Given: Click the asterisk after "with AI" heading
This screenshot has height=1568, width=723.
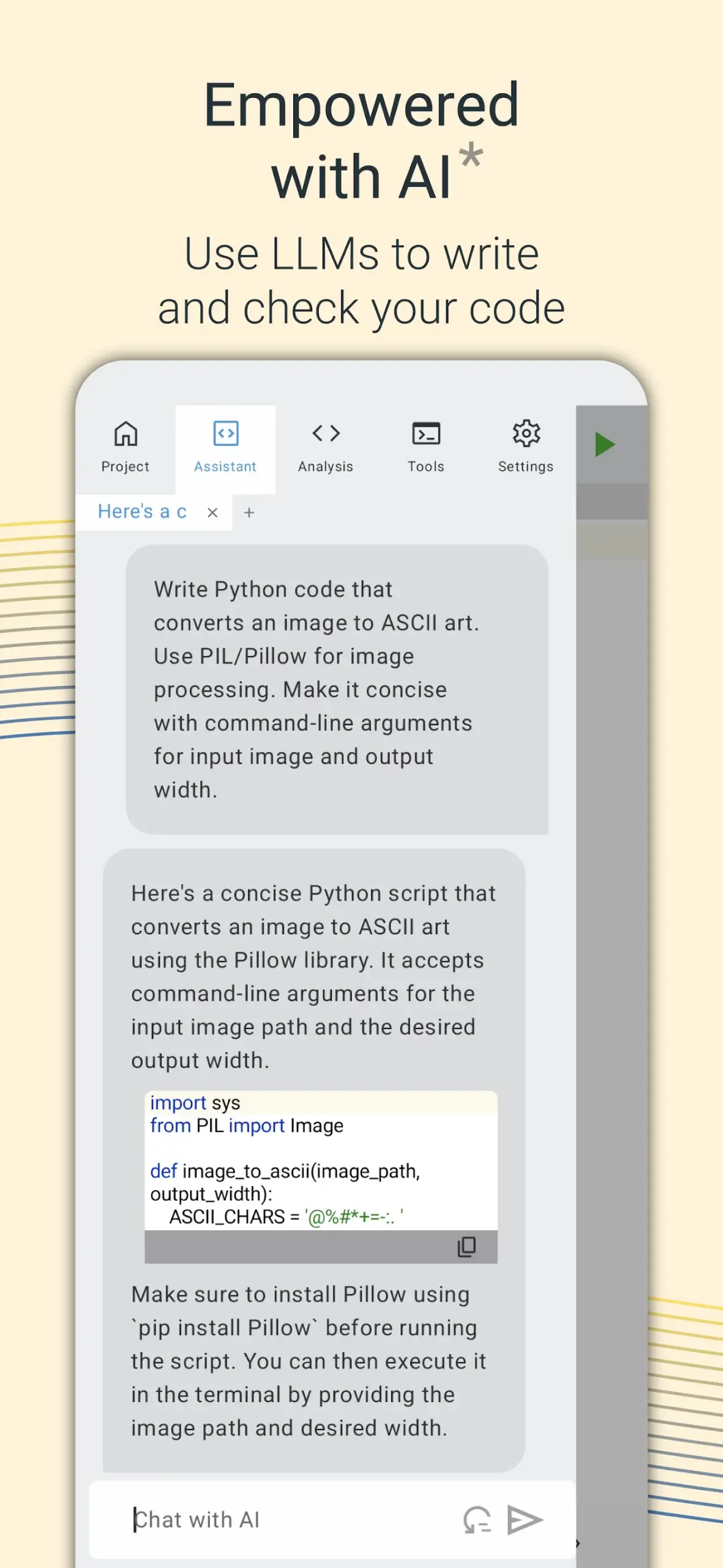Looking at the screenshot, I should tap(471, 155).
